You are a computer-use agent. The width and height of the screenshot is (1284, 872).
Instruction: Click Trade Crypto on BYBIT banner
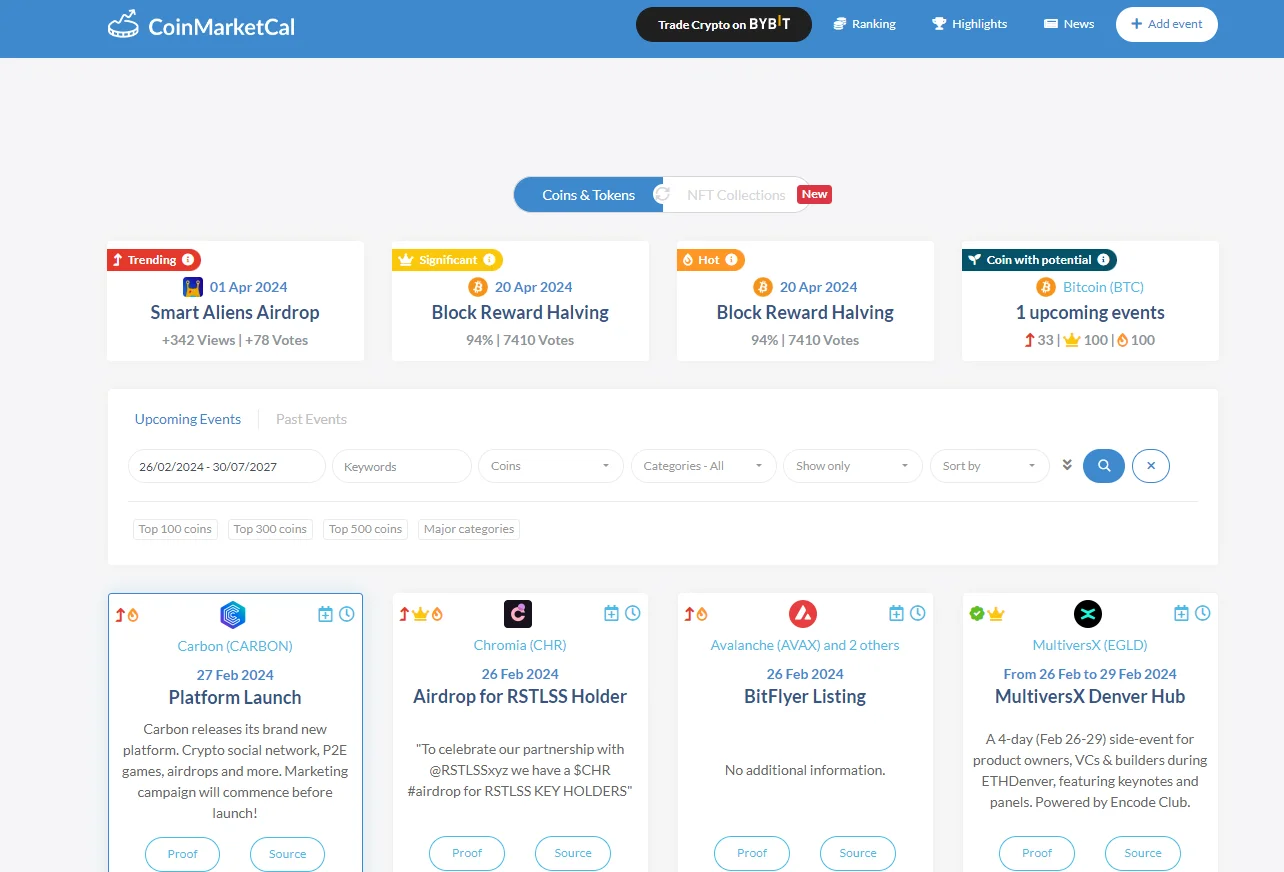(724, 24)
